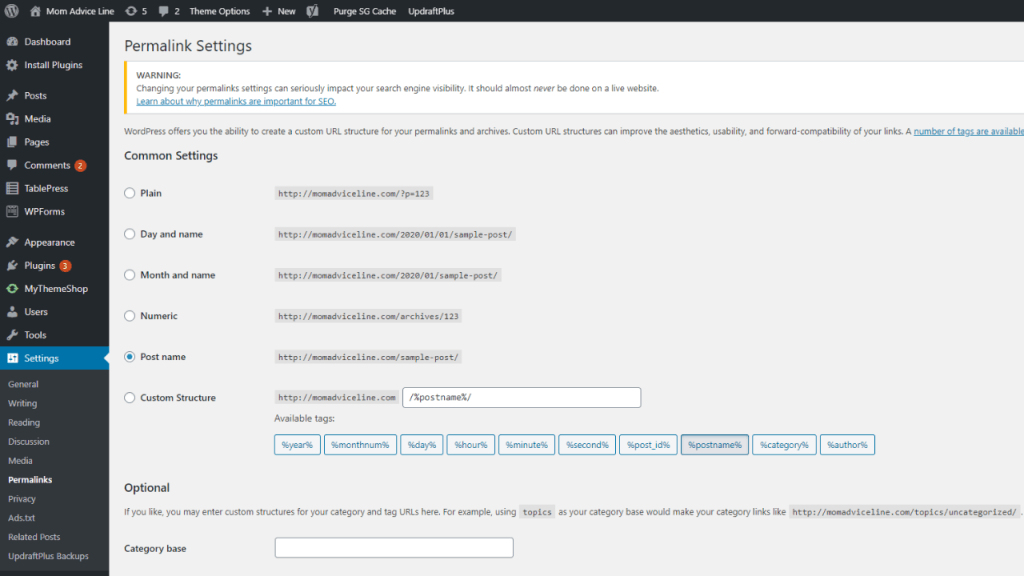Select the Day and name radio button

129,234
